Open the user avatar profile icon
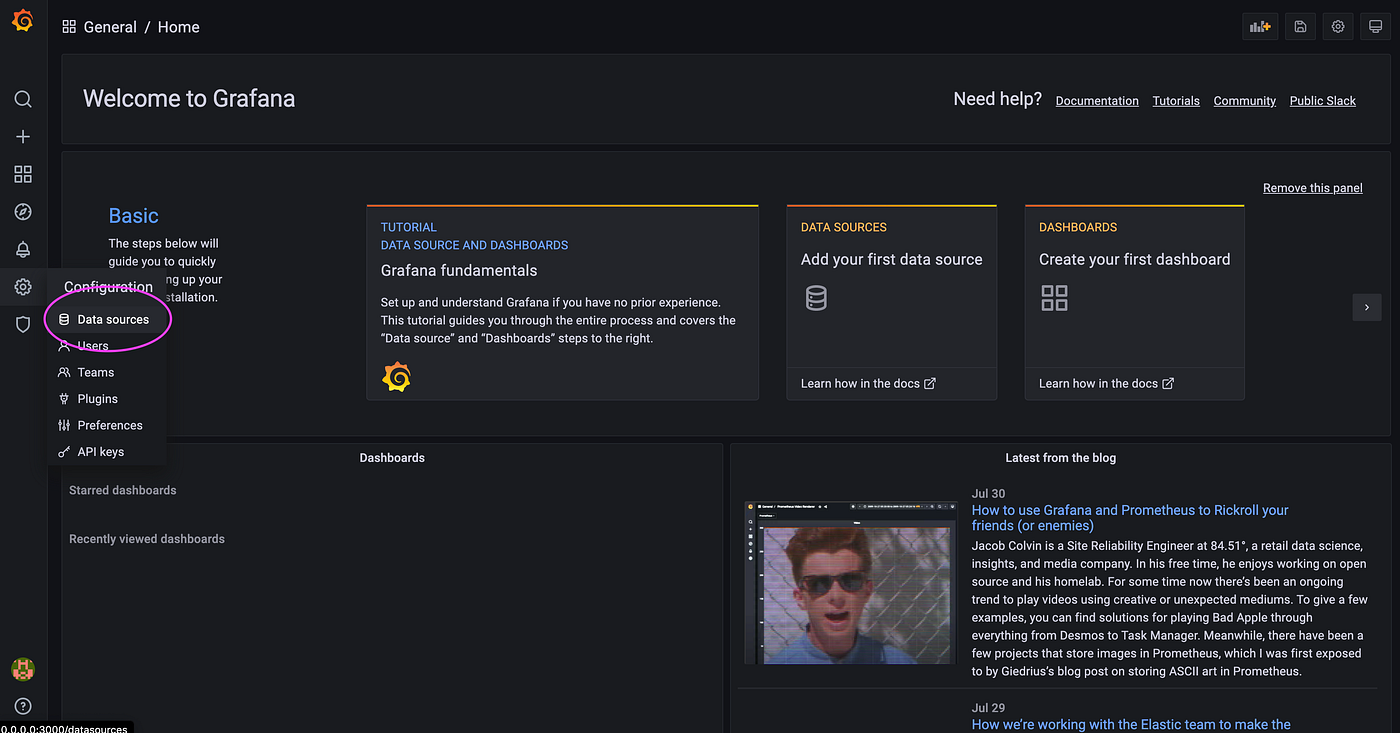The image size is (1400, 733). 23,669
